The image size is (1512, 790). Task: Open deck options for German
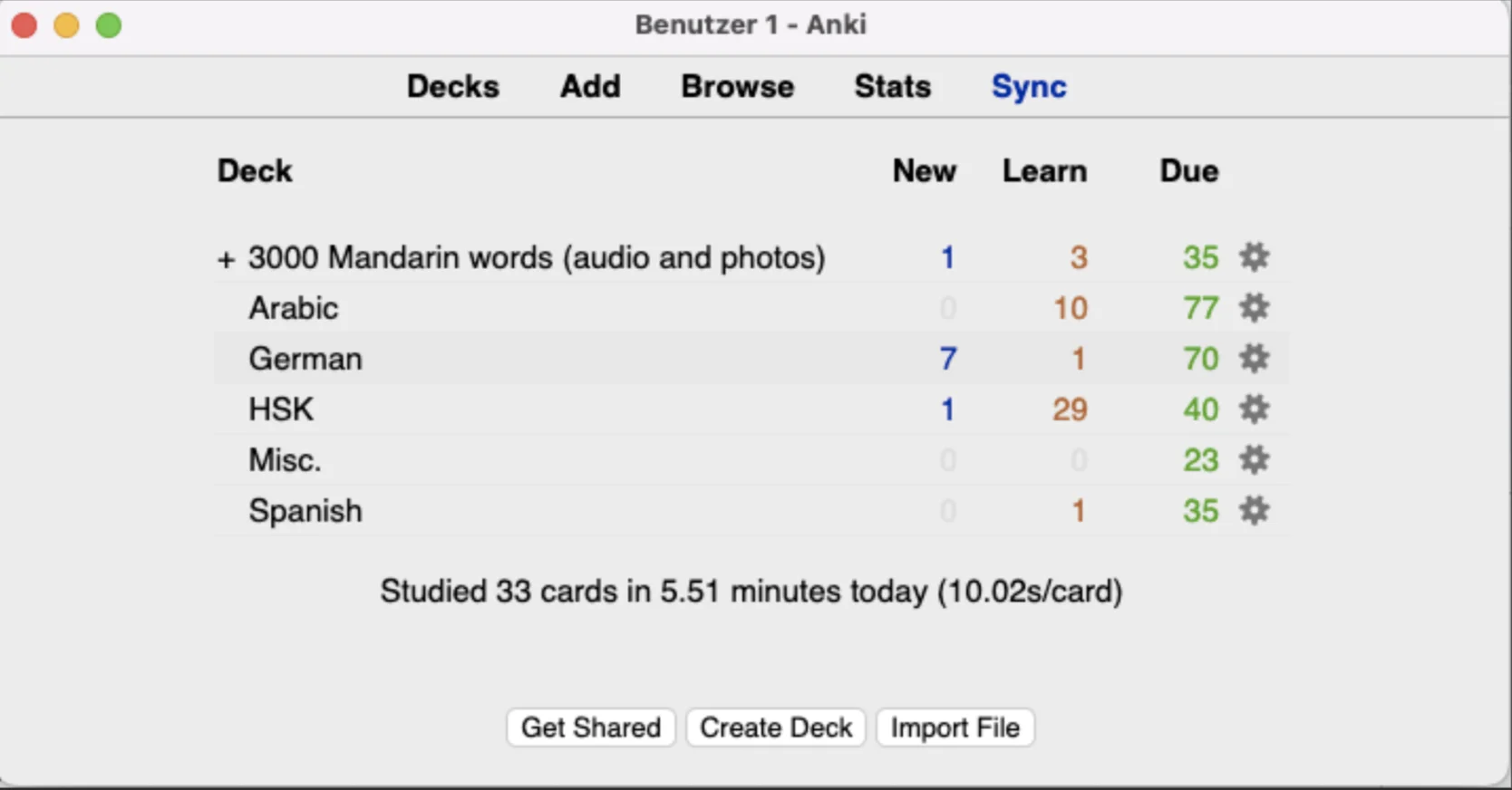(1254, 359)
